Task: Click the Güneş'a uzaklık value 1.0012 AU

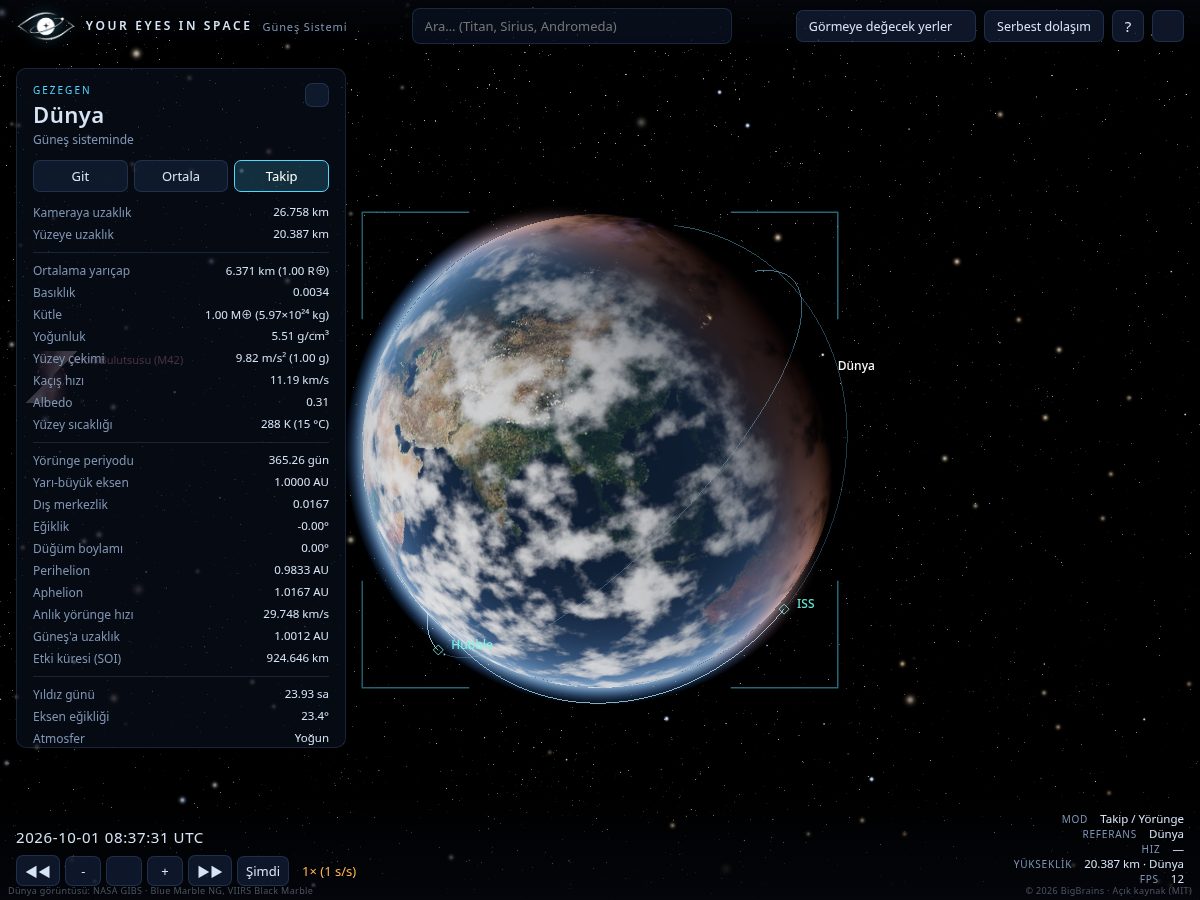Action: (x=301, y=636)
